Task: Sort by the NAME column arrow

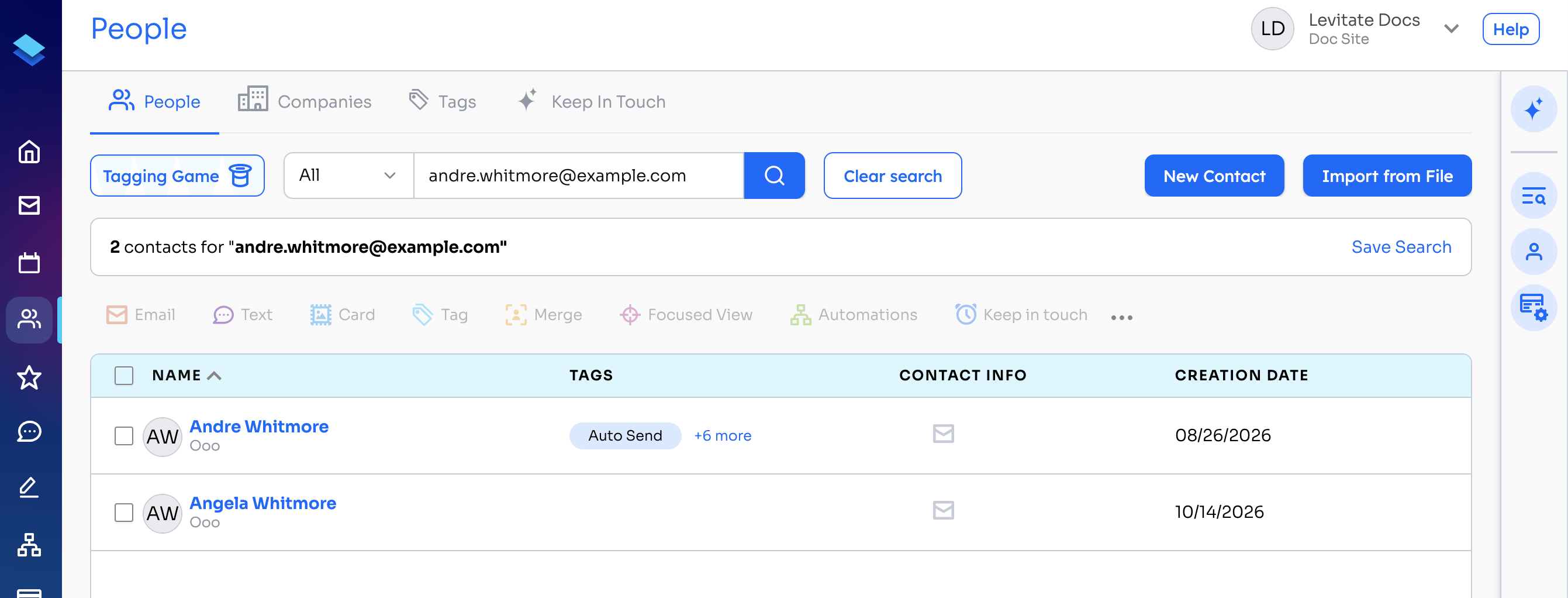Action: tap(214, 376)
